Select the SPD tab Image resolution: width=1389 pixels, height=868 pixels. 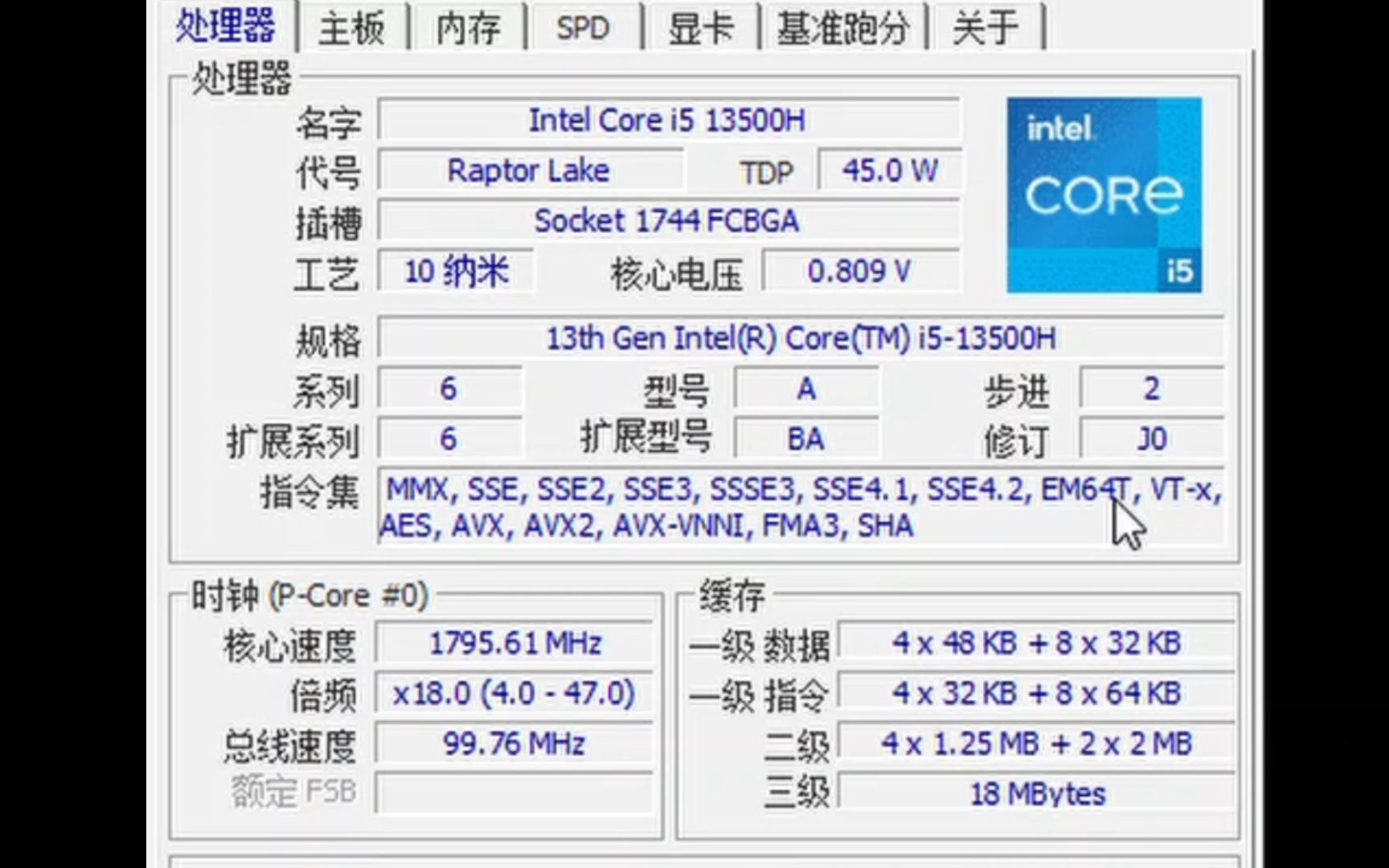[584, 29]
